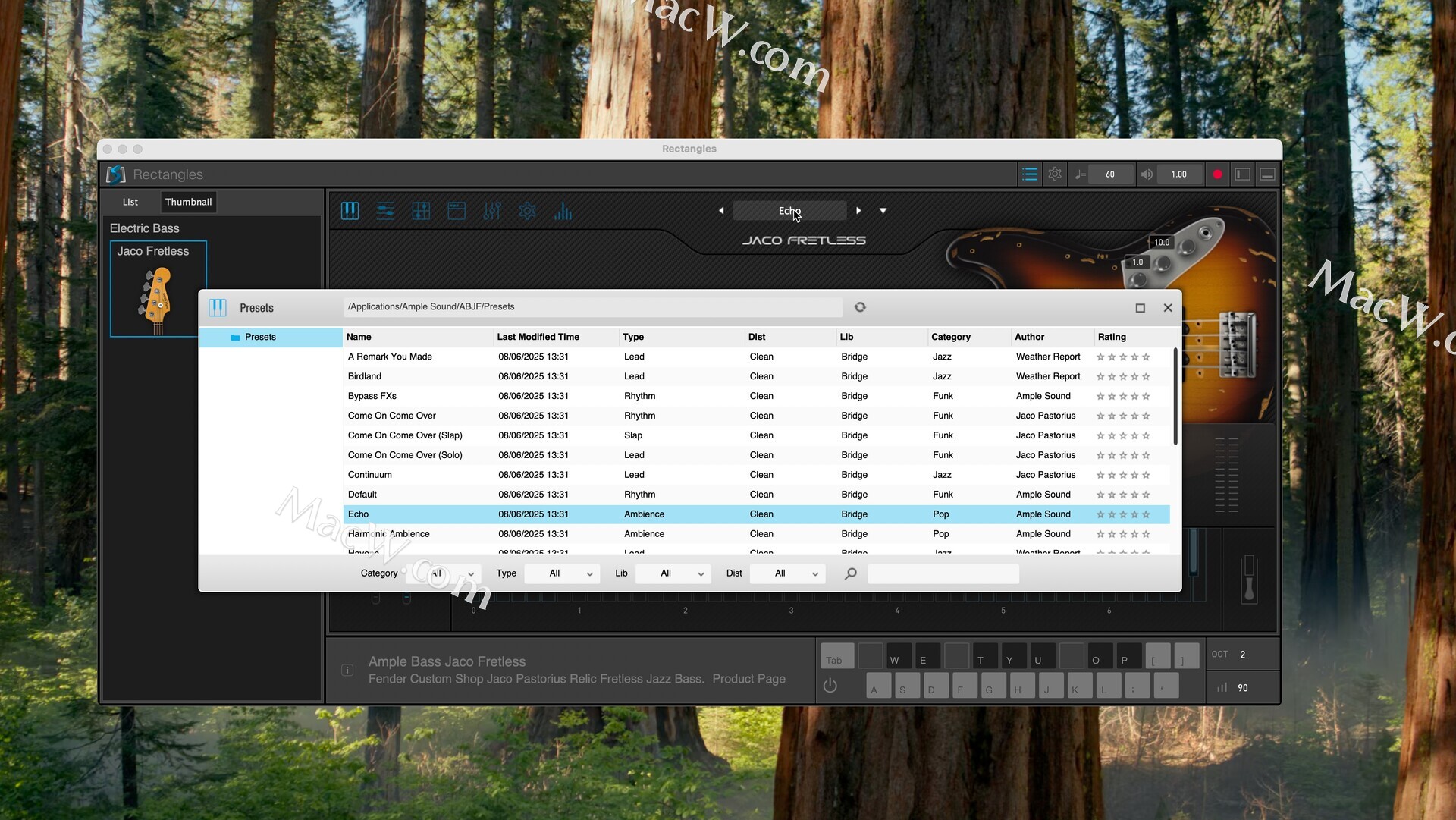Viewport: 1456px width, 820px height.
Task: Select the Harmonic Ambience preset
Action: click(x=756, y=534)
